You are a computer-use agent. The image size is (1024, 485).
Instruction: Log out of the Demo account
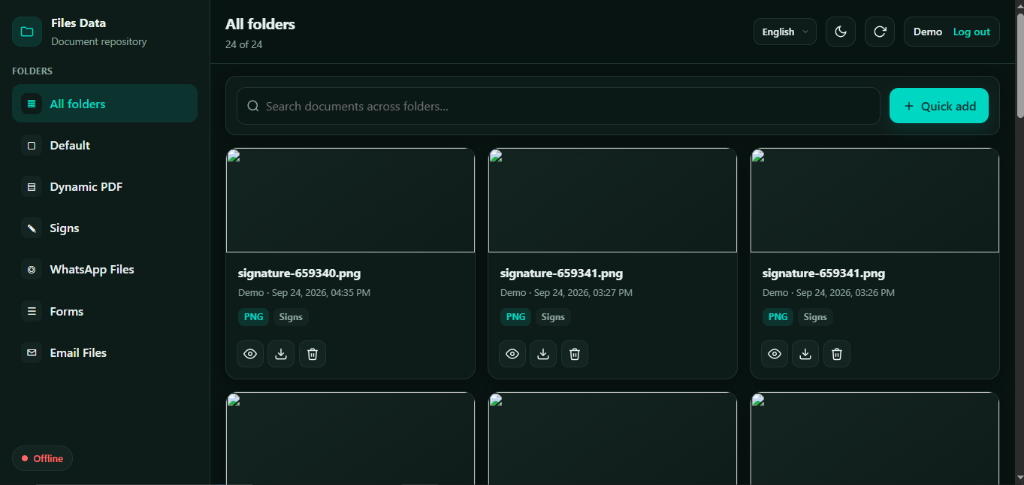[971, 32]
